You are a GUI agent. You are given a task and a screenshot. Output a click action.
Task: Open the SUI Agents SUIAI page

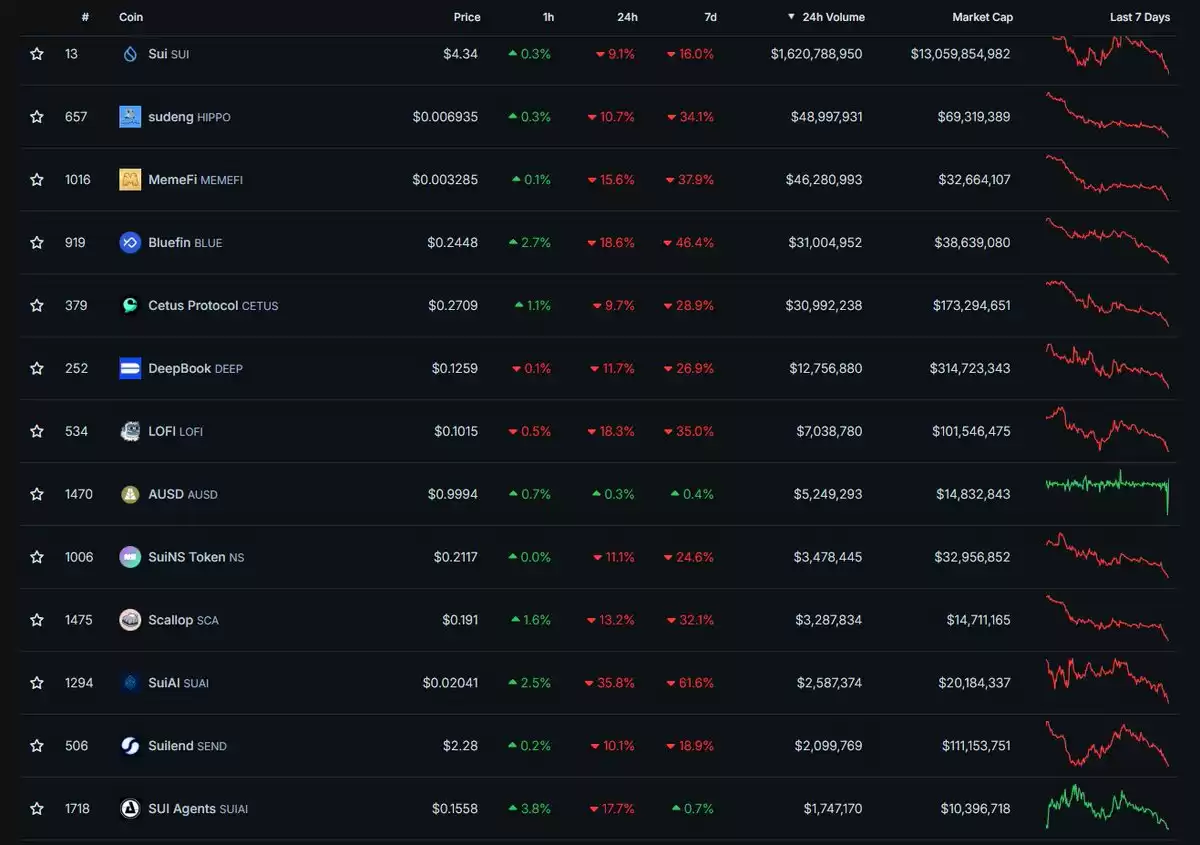(x=198, y=809)
